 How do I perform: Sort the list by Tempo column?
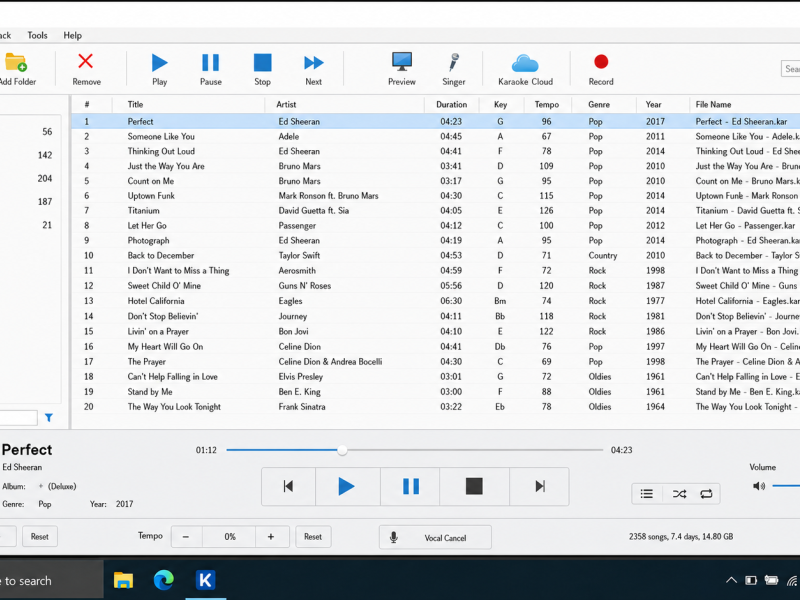point(547,105)
